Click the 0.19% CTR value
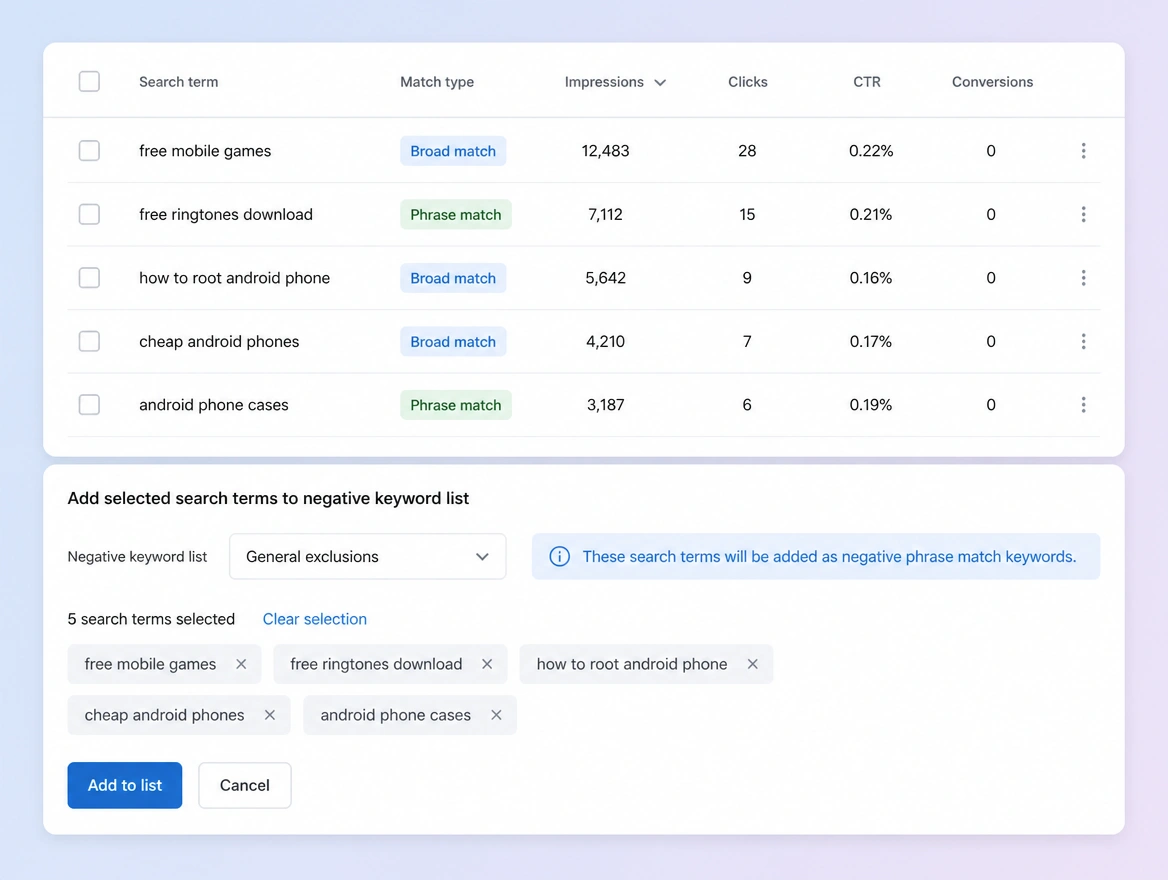The image size is (1168, 880). 871,405
